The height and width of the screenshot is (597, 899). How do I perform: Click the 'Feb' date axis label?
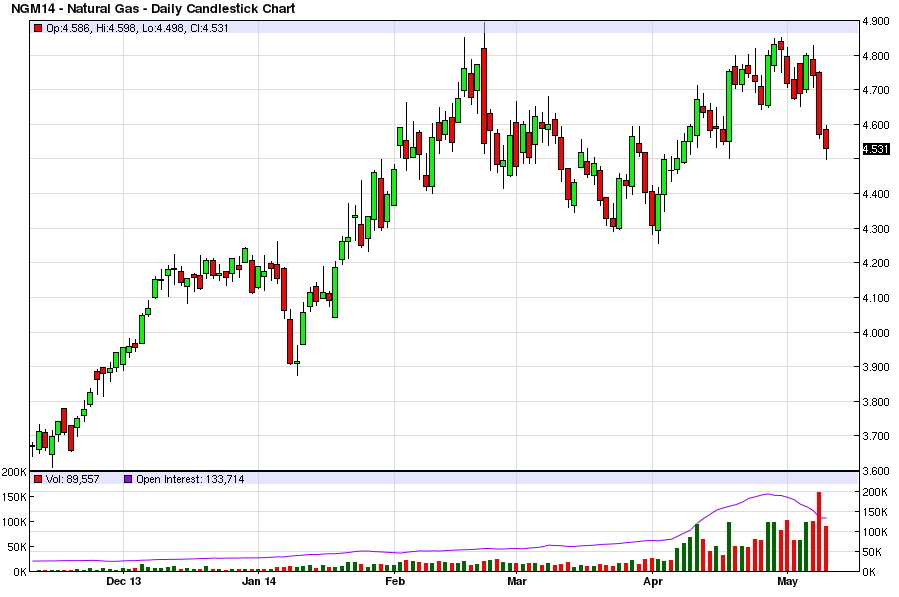tap(394, 582)
